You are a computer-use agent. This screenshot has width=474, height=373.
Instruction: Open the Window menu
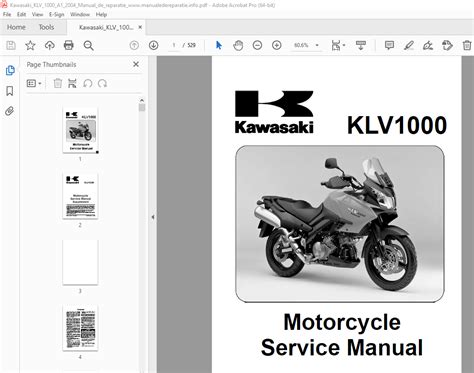coord(80,14)
